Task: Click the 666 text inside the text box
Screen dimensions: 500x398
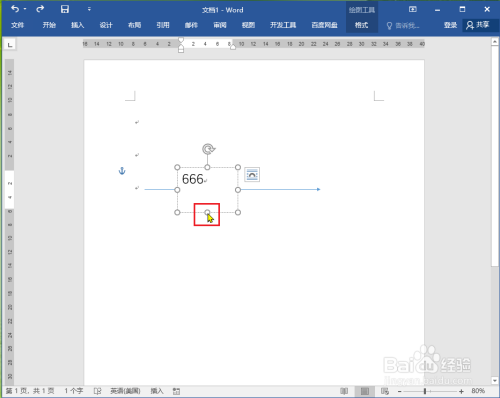Action: [193, 179]
